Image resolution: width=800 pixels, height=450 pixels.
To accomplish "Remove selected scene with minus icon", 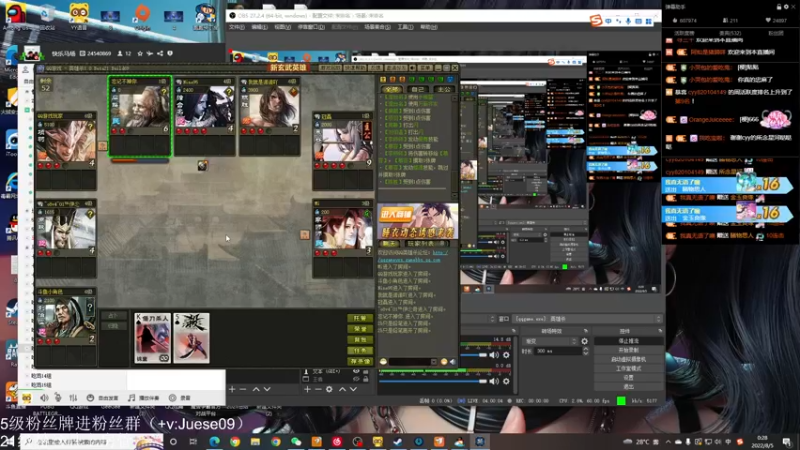I will point(243,389).
